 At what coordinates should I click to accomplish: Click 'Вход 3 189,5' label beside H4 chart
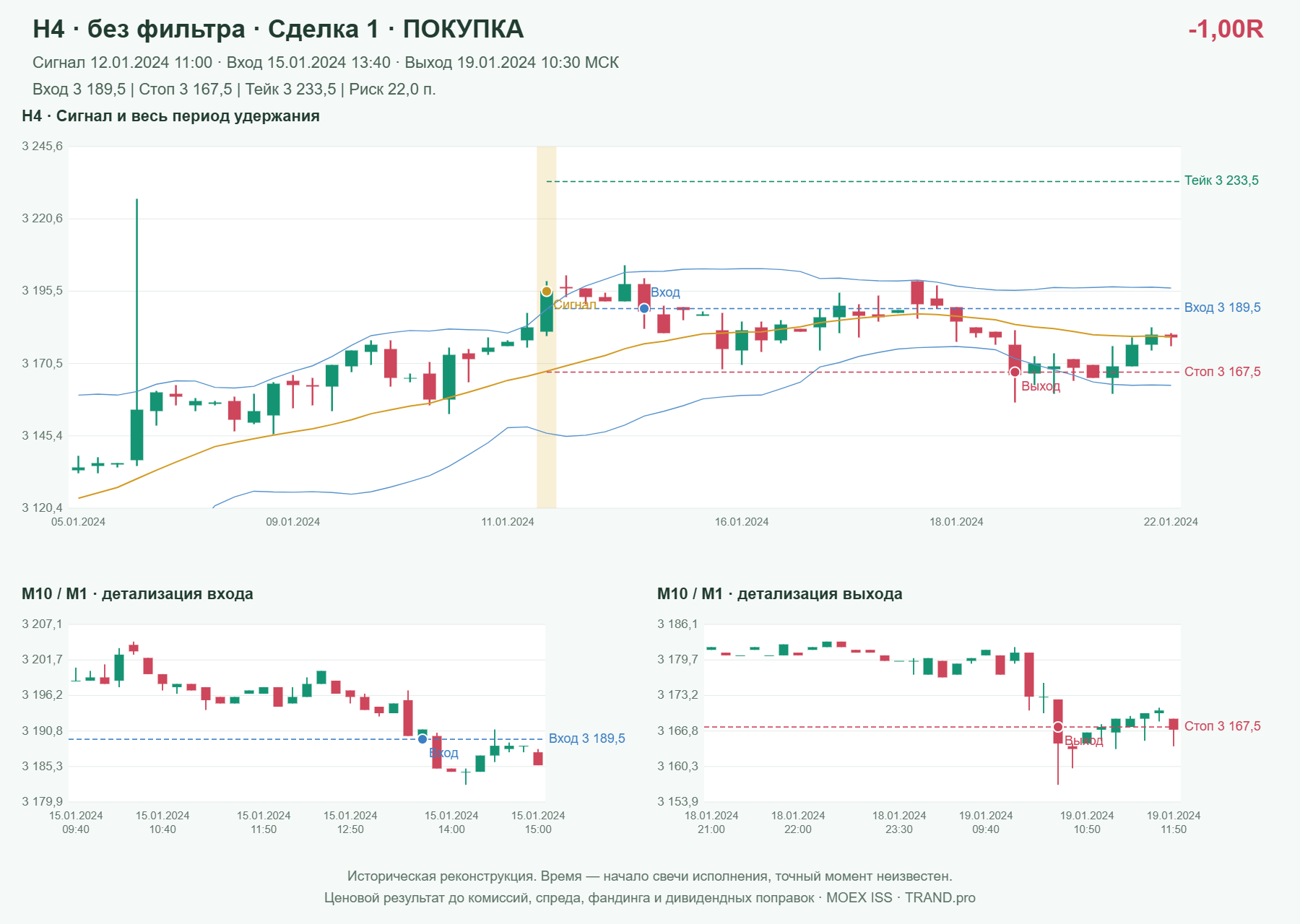[x=1223, y=308]
